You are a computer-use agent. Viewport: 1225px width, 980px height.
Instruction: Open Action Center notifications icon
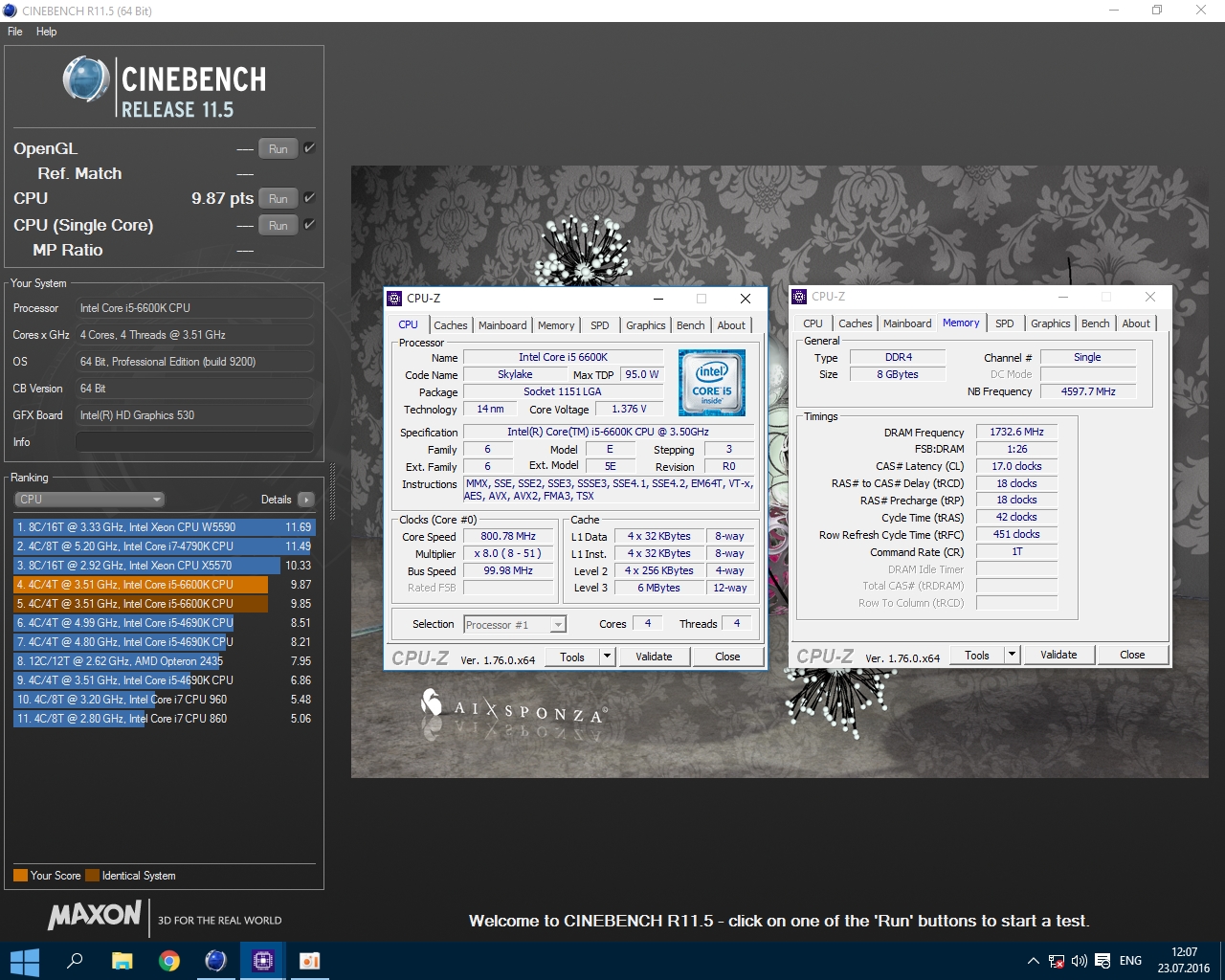pyautogui.click(x=1102, y=961)
